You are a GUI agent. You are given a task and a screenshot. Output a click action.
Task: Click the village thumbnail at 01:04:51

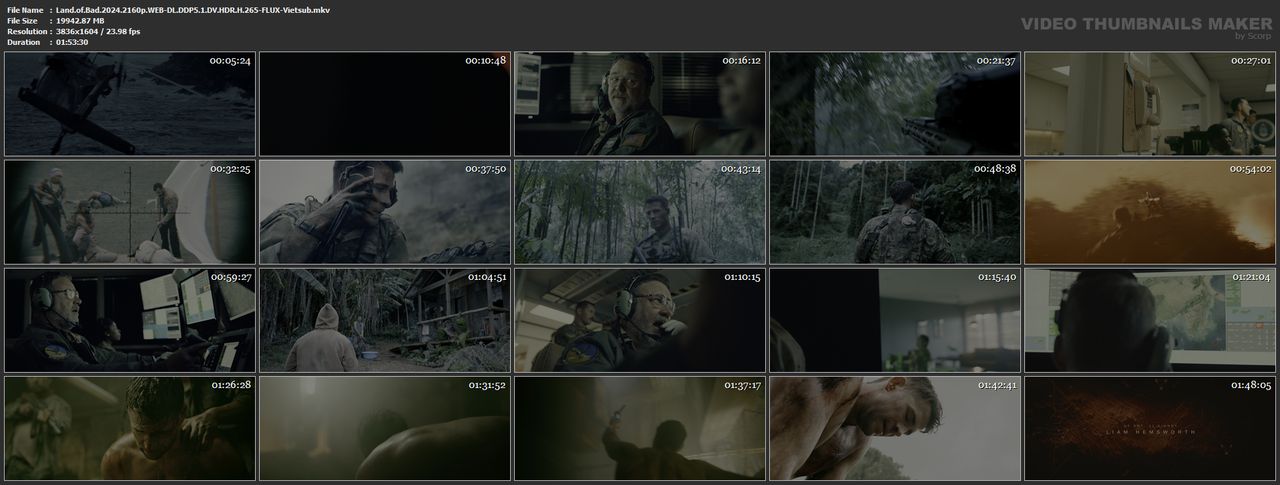[x=385, y=320]
